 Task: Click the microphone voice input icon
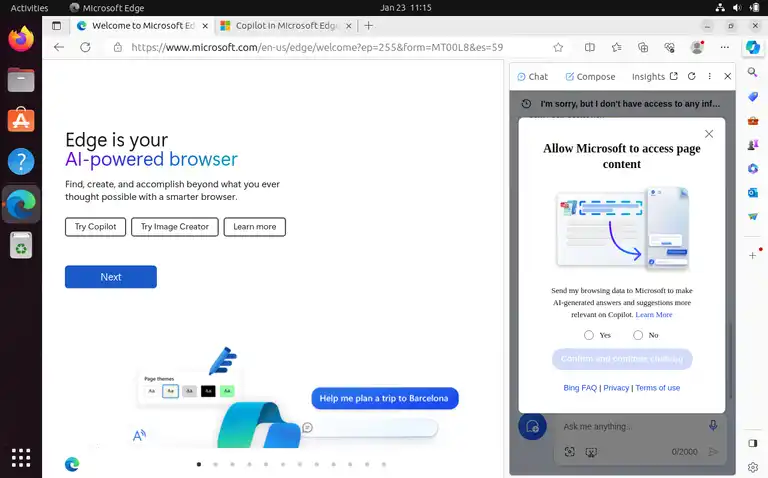(713, 426)
